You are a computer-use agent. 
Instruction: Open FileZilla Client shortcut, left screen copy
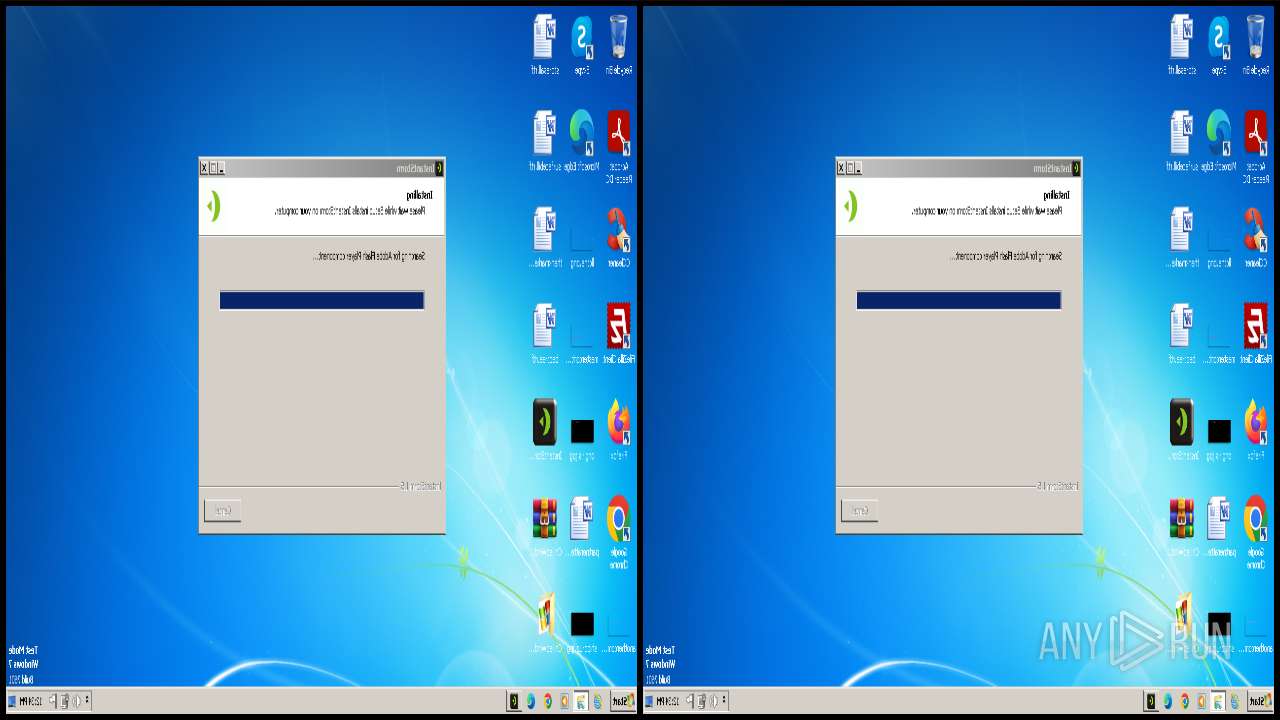[619, 333]
